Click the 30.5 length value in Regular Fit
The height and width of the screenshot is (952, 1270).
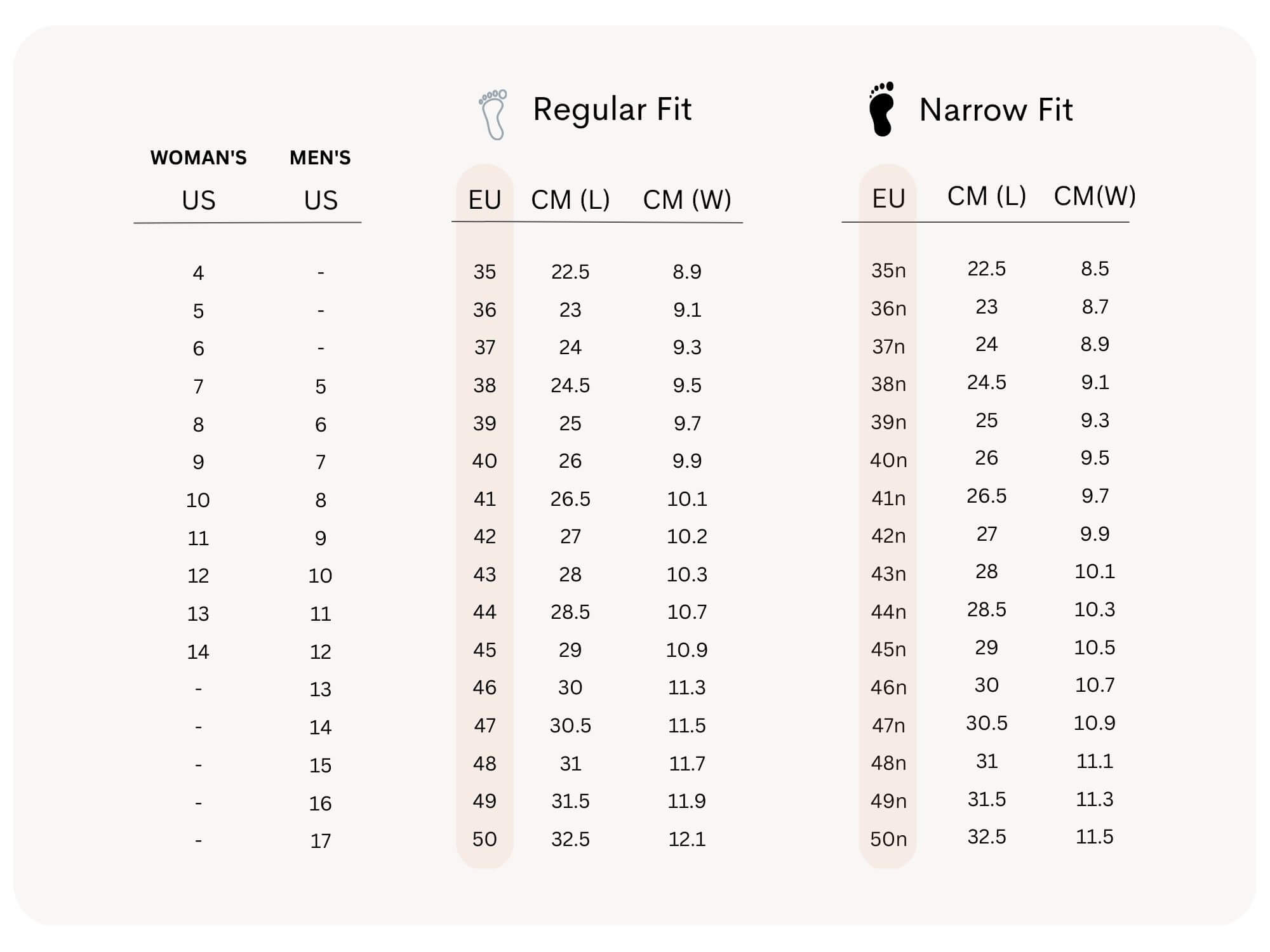point(570,725)
